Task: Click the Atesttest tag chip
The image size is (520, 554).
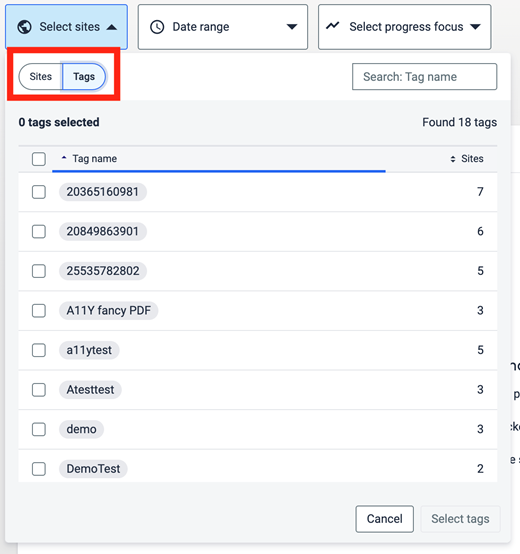Action: [90, 390]
